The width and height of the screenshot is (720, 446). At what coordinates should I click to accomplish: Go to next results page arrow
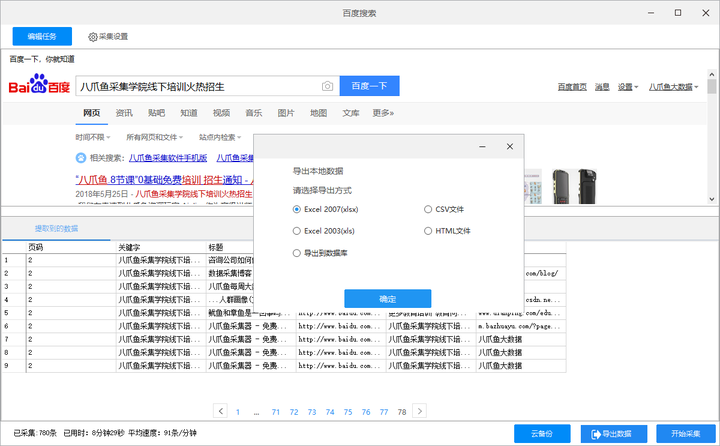coord(419,411)
